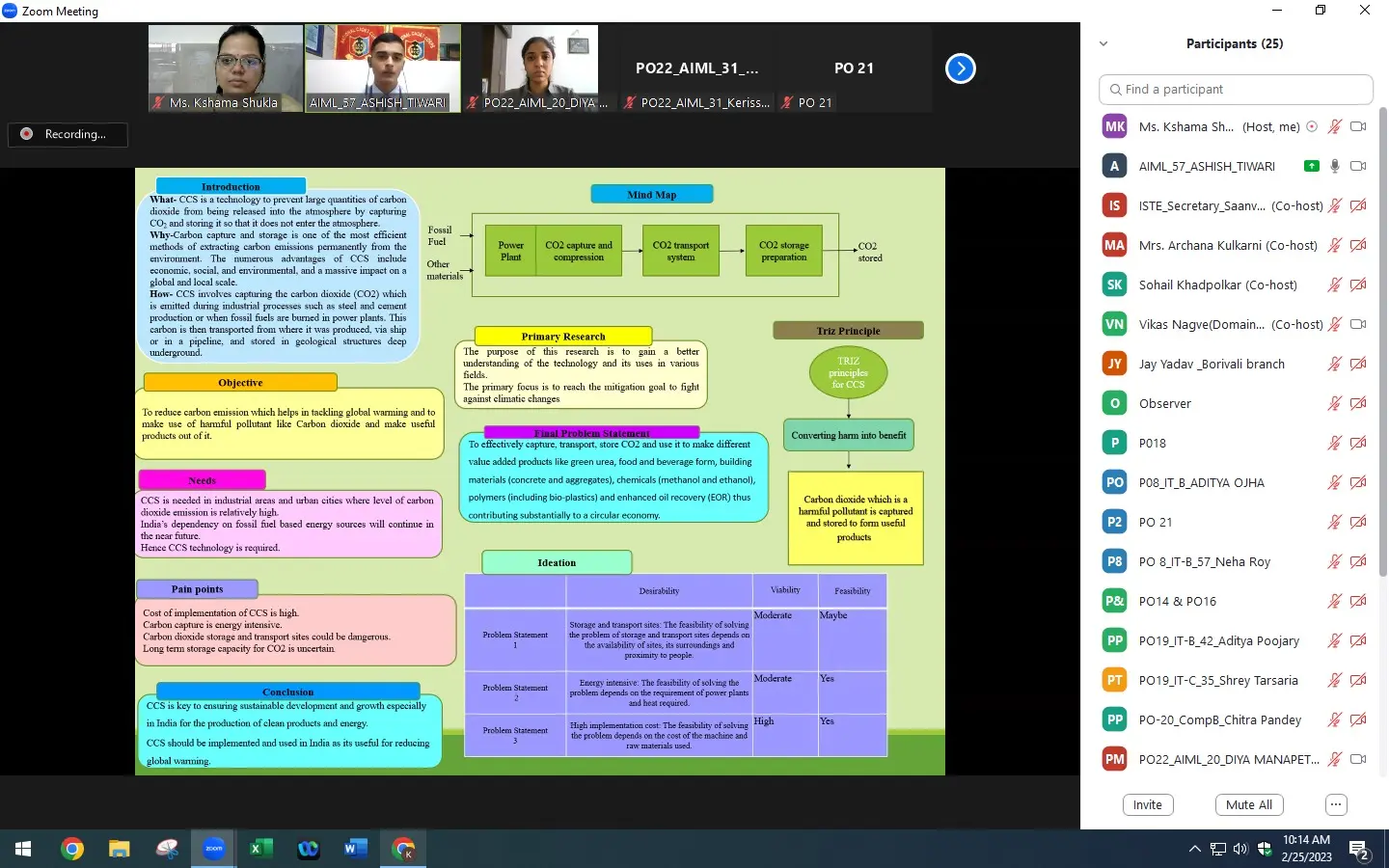Click the next video gallery arrow
1389x868 pixels.
pos(960,68)
